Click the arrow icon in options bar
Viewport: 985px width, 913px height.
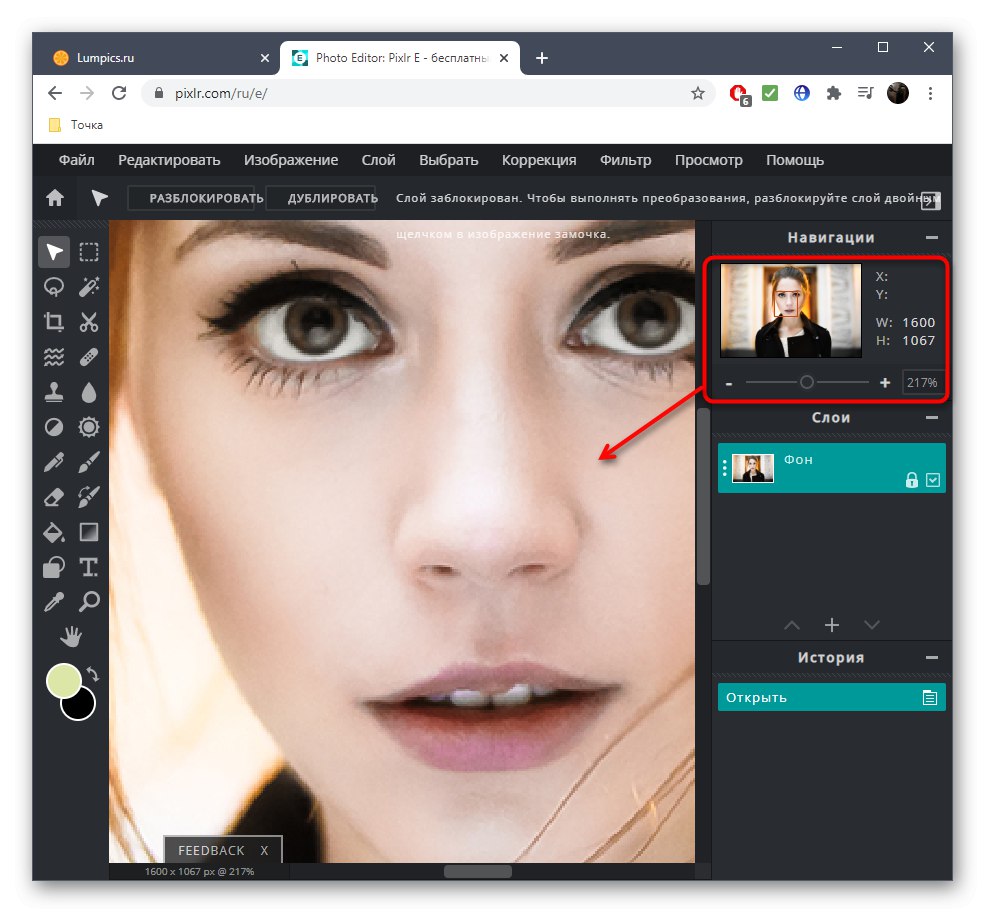(99, 198)
